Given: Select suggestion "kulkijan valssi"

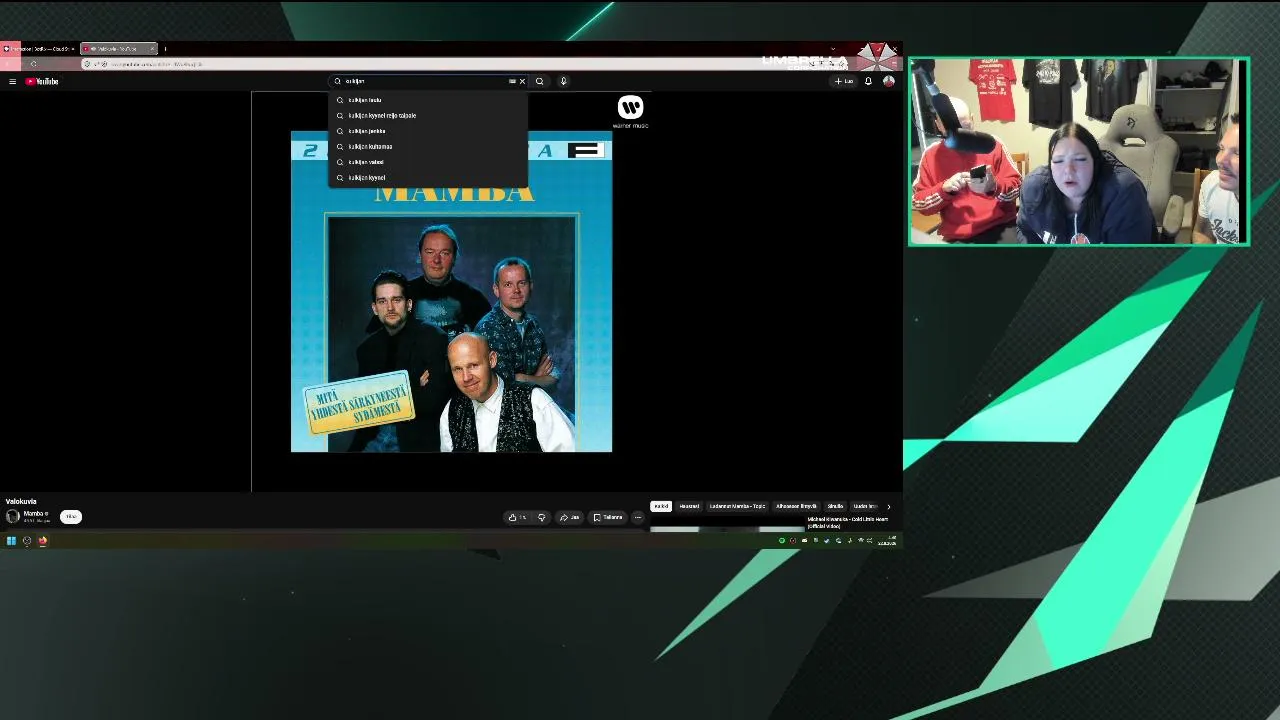Looking at the screenshot, I should click(428, 162).
